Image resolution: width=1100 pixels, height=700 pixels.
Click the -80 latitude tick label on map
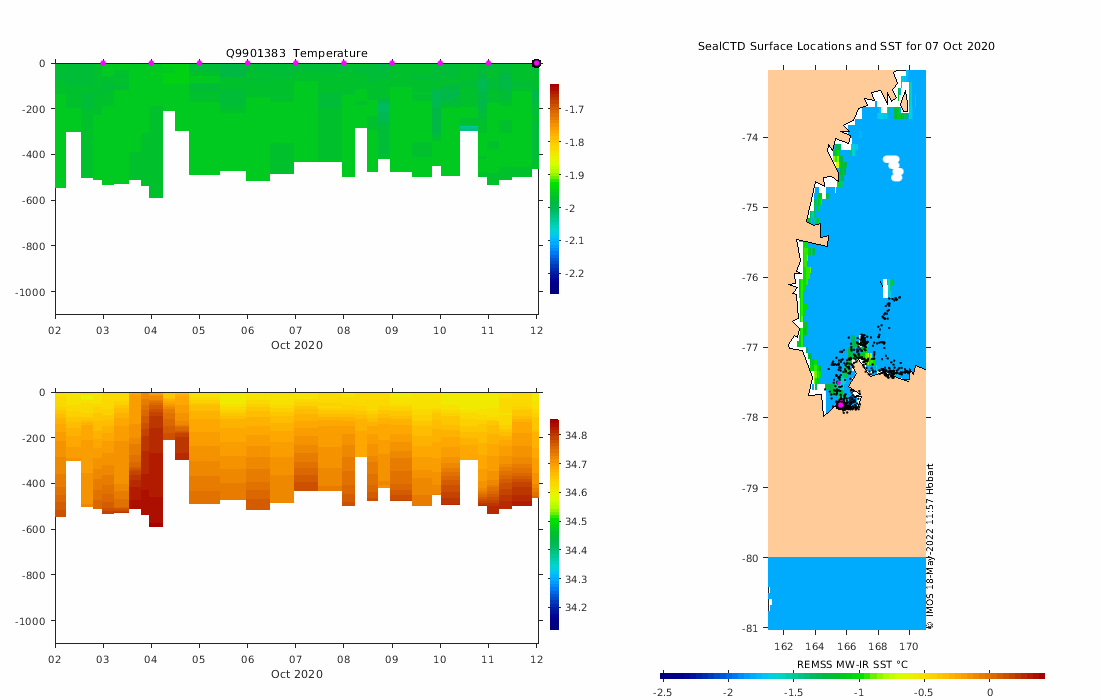click(750, 558)
